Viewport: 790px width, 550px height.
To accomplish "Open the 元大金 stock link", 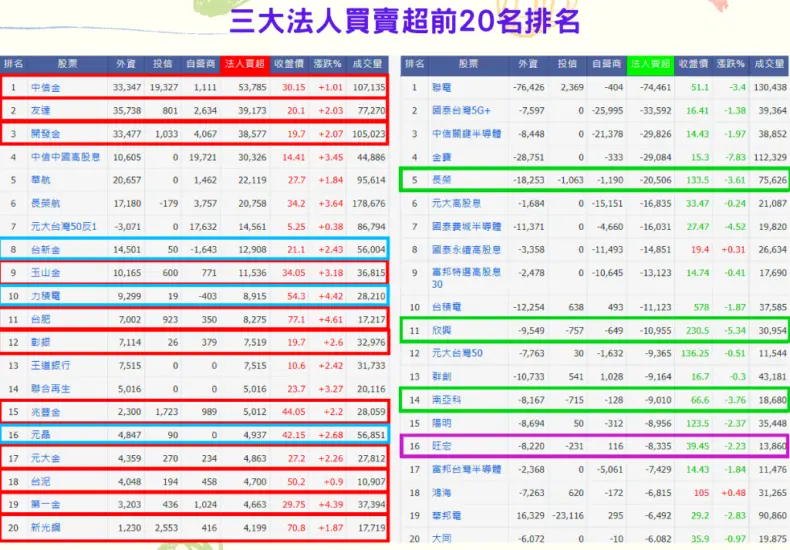I will 45,458.
